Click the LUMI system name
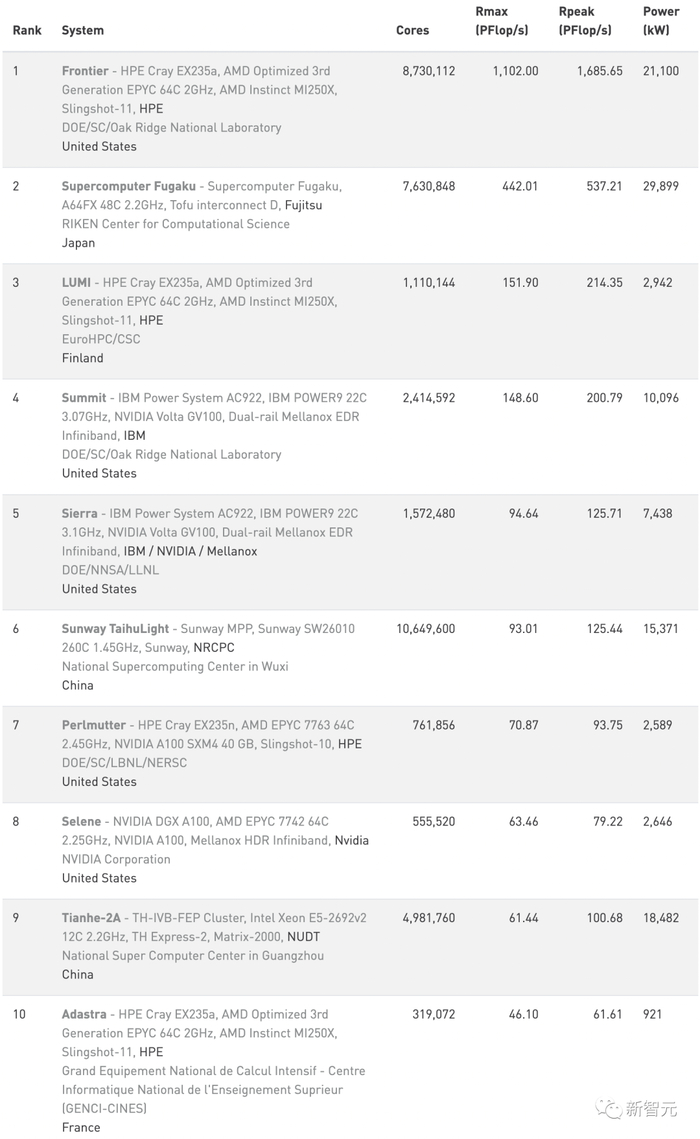Viewport: 700px width, 1139px height. pyautogui.click(x=76, y=283)
